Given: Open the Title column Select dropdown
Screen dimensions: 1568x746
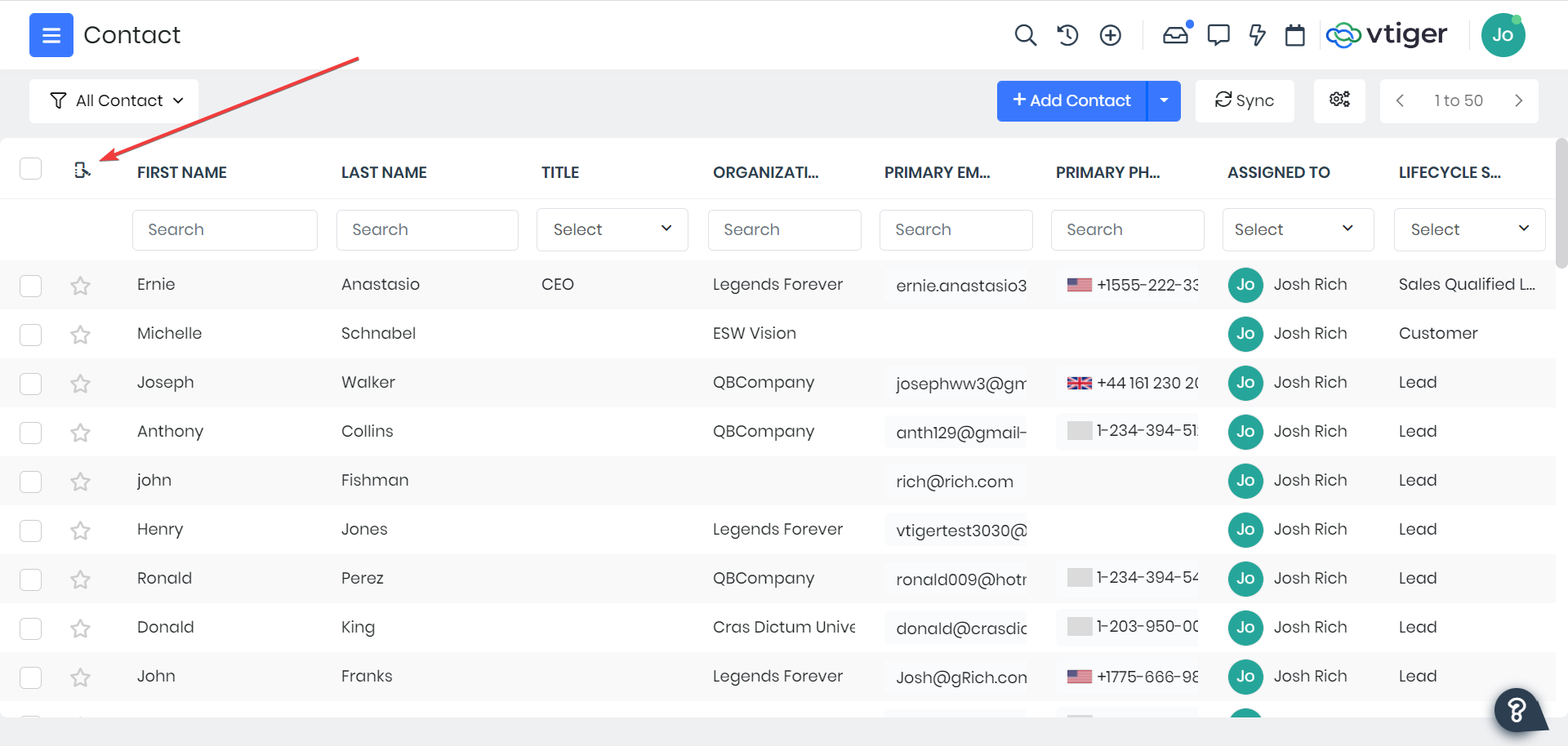Looking at the screenshot, I should 612,229.
